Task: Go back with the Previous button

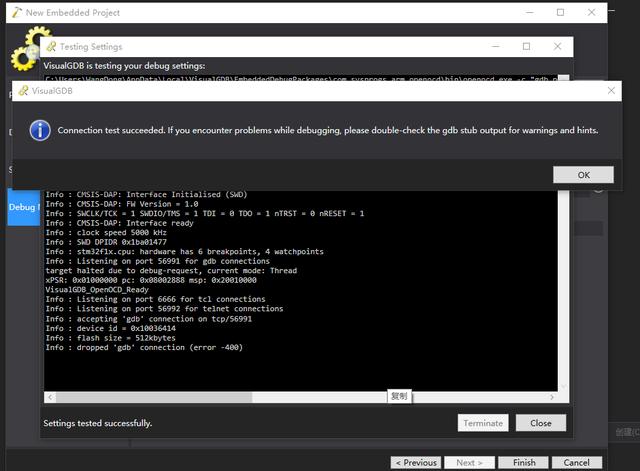Action: pos(416,462)
